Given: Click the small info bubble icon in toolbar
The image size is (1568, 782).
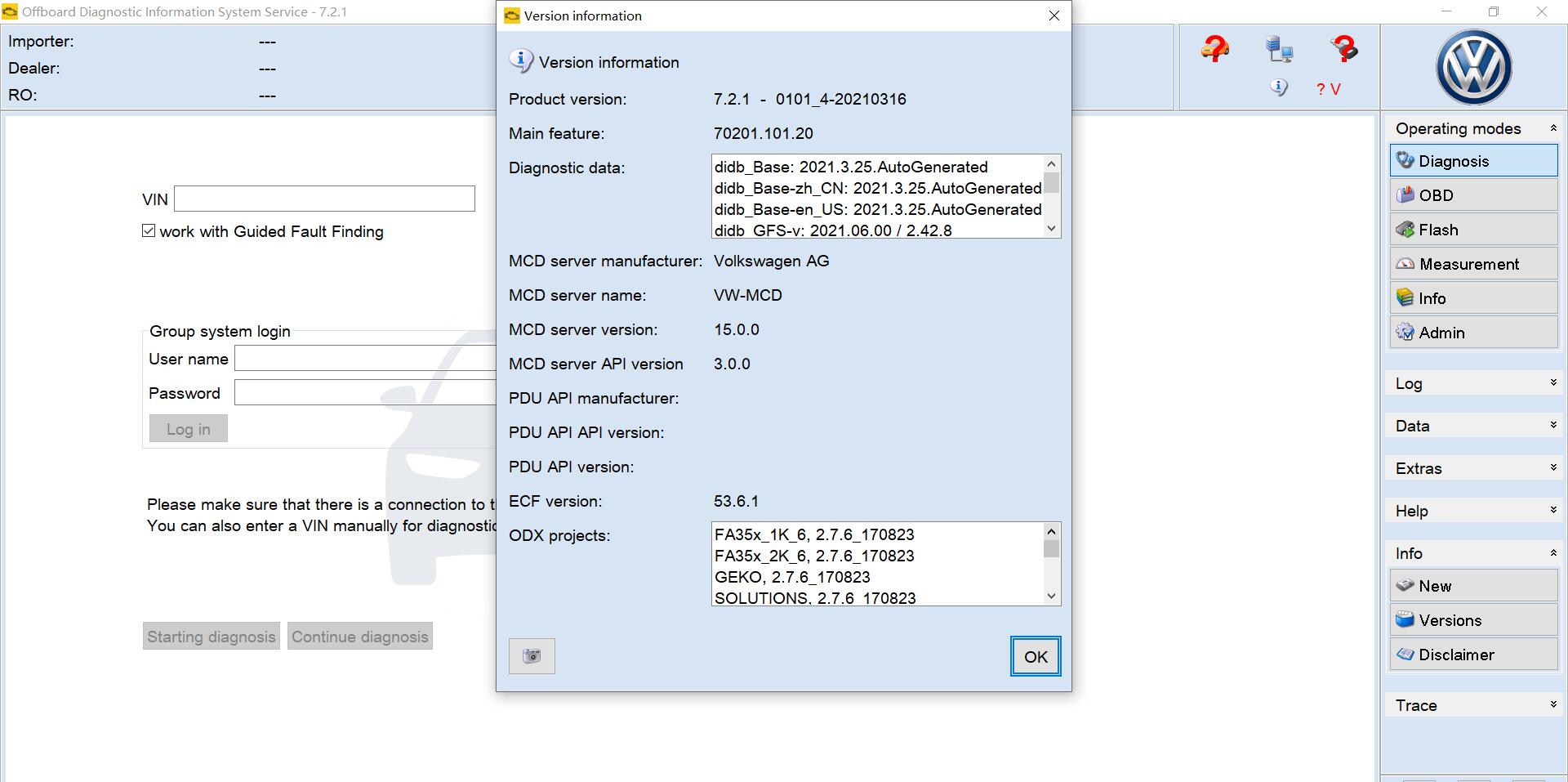Looking at the screenshot, I should click(x=1279, y=87).
